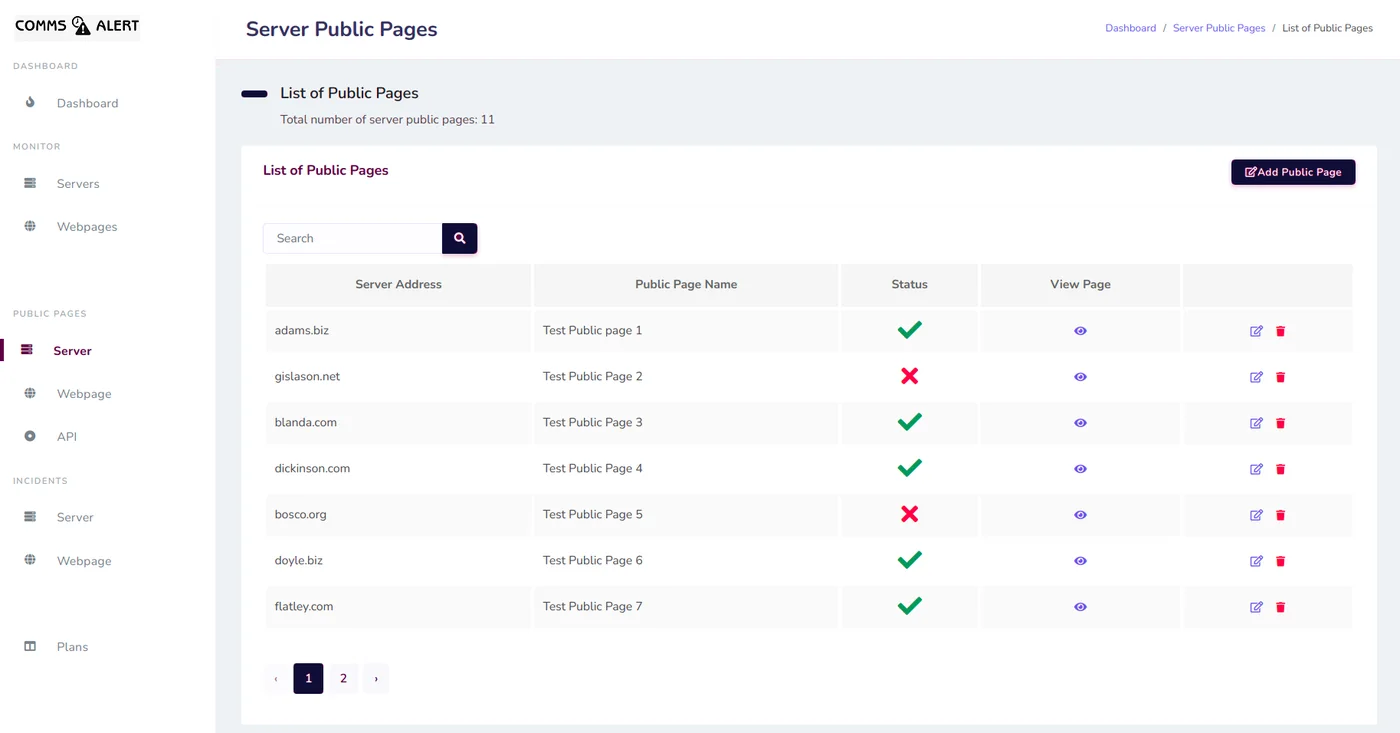Image resolution: width=1400 pixels, height=733 pixels.
Task: Click green check status for flatley.com
Action: pyautogui.click(x=909, y=606)
